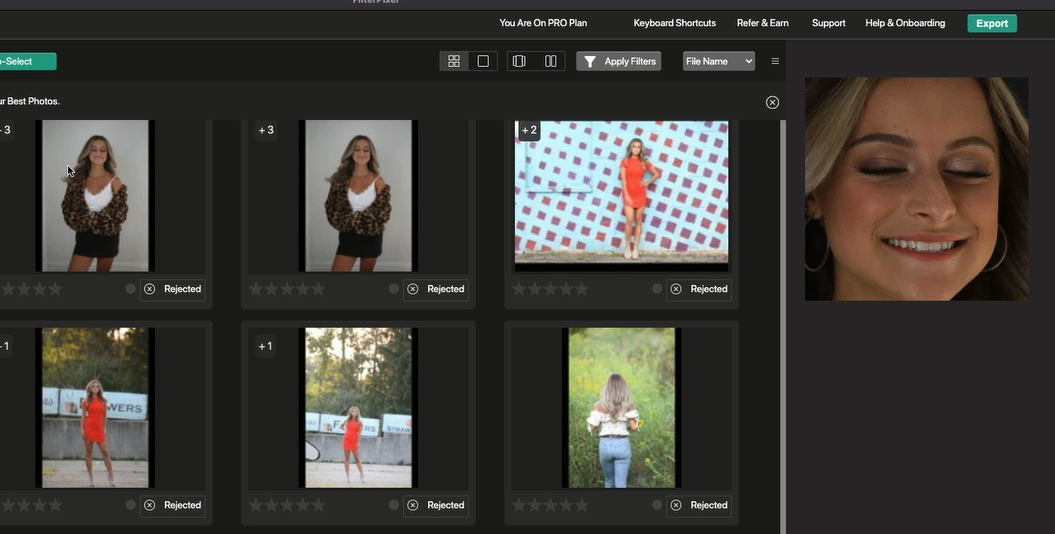Close the Best Photos banner
The width and height of the screenshot is (1055, 534).
772,102
